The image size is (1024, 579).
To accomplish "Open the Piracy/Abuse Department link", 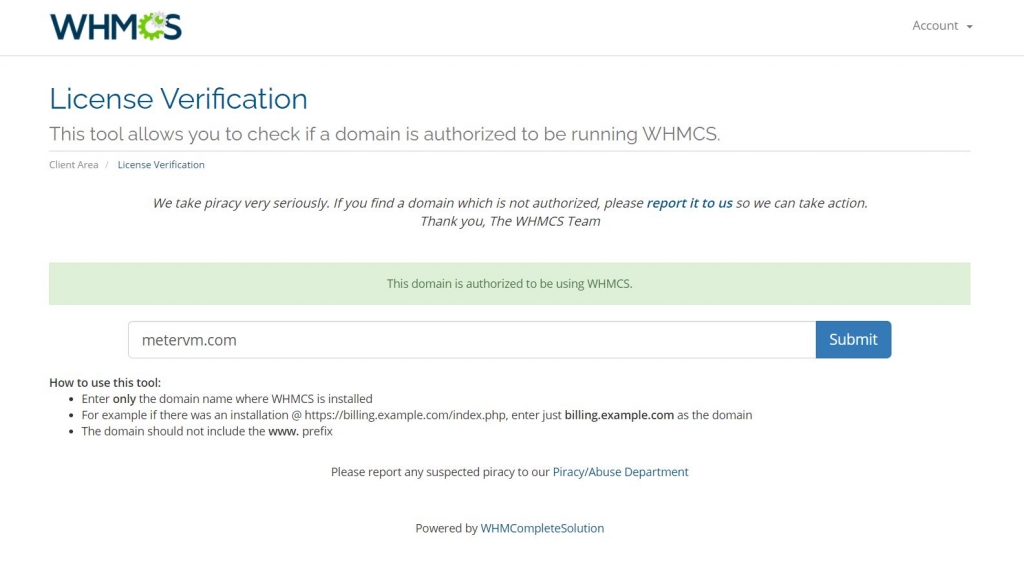I will [620, 472].
